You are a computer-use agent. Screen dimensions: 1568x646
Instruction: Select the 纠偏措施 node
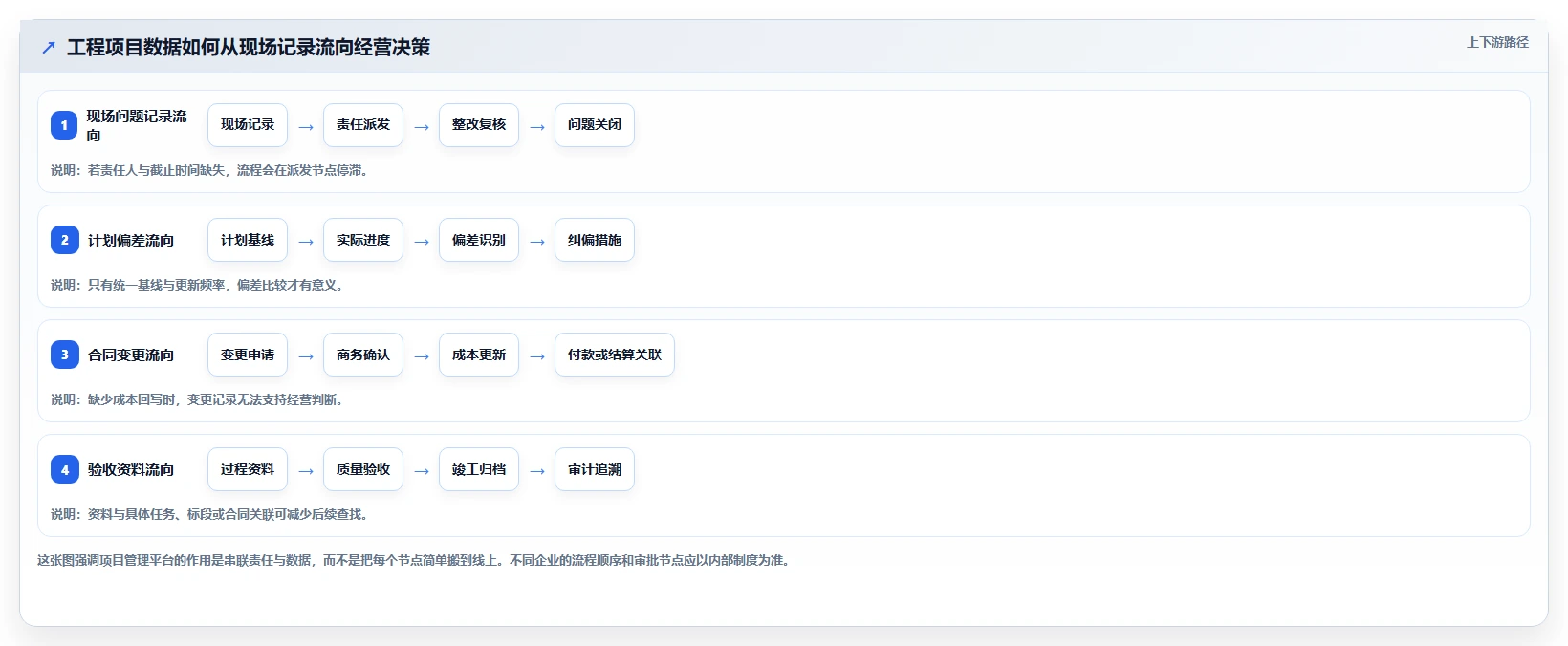(x=595, y=240)
